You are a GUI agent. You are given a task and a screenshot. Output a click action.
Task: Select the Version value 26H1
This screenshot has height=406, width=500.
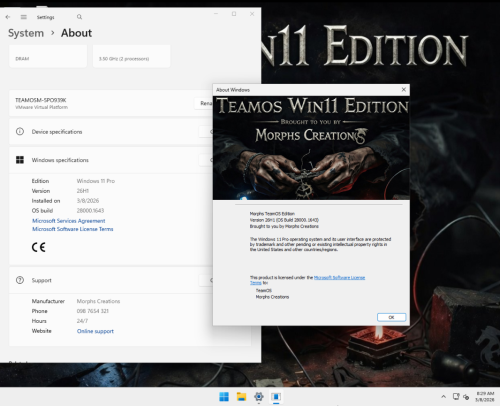pos(83,191)
